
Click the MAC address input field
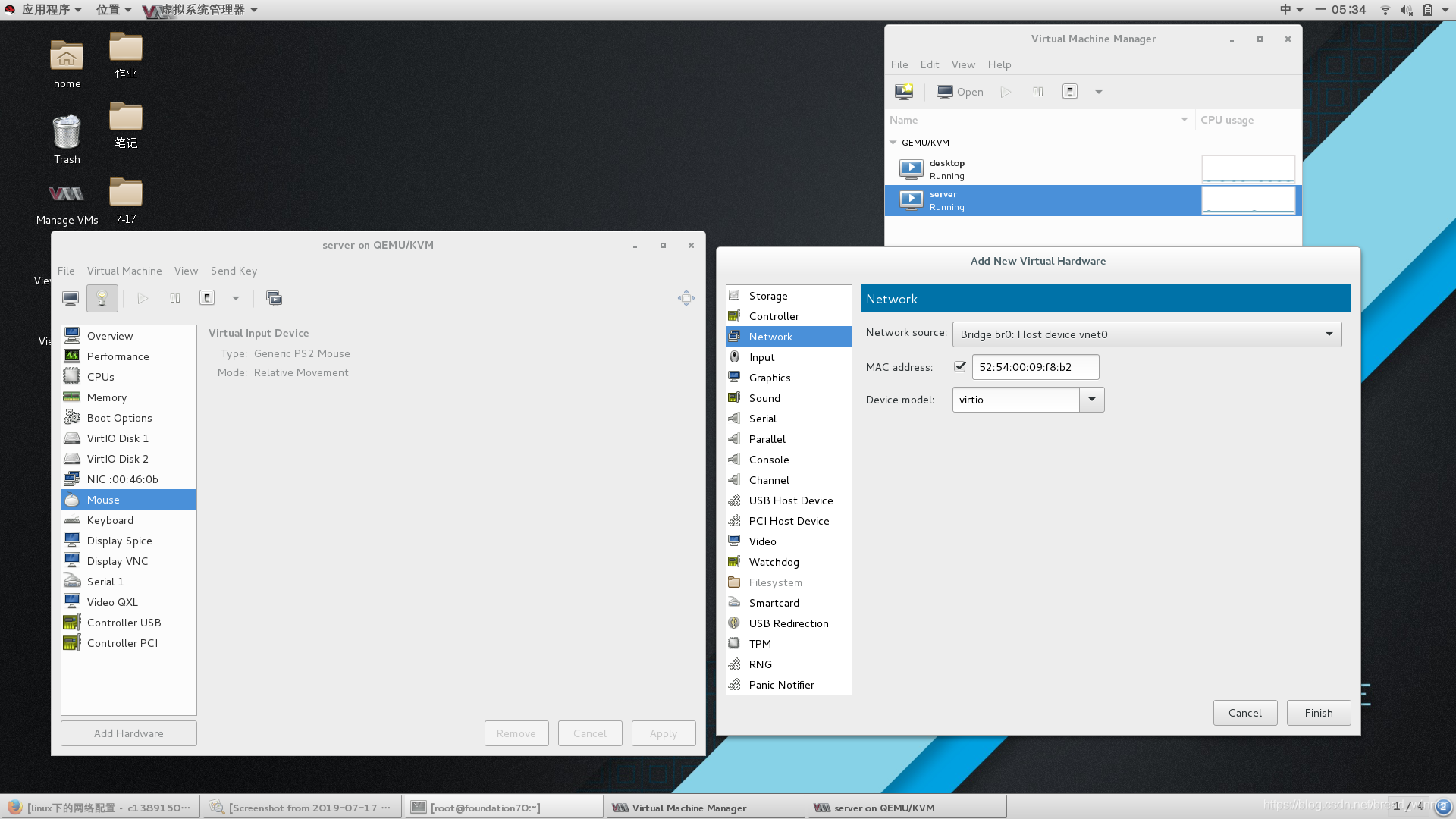click(x=1035, y=367)
